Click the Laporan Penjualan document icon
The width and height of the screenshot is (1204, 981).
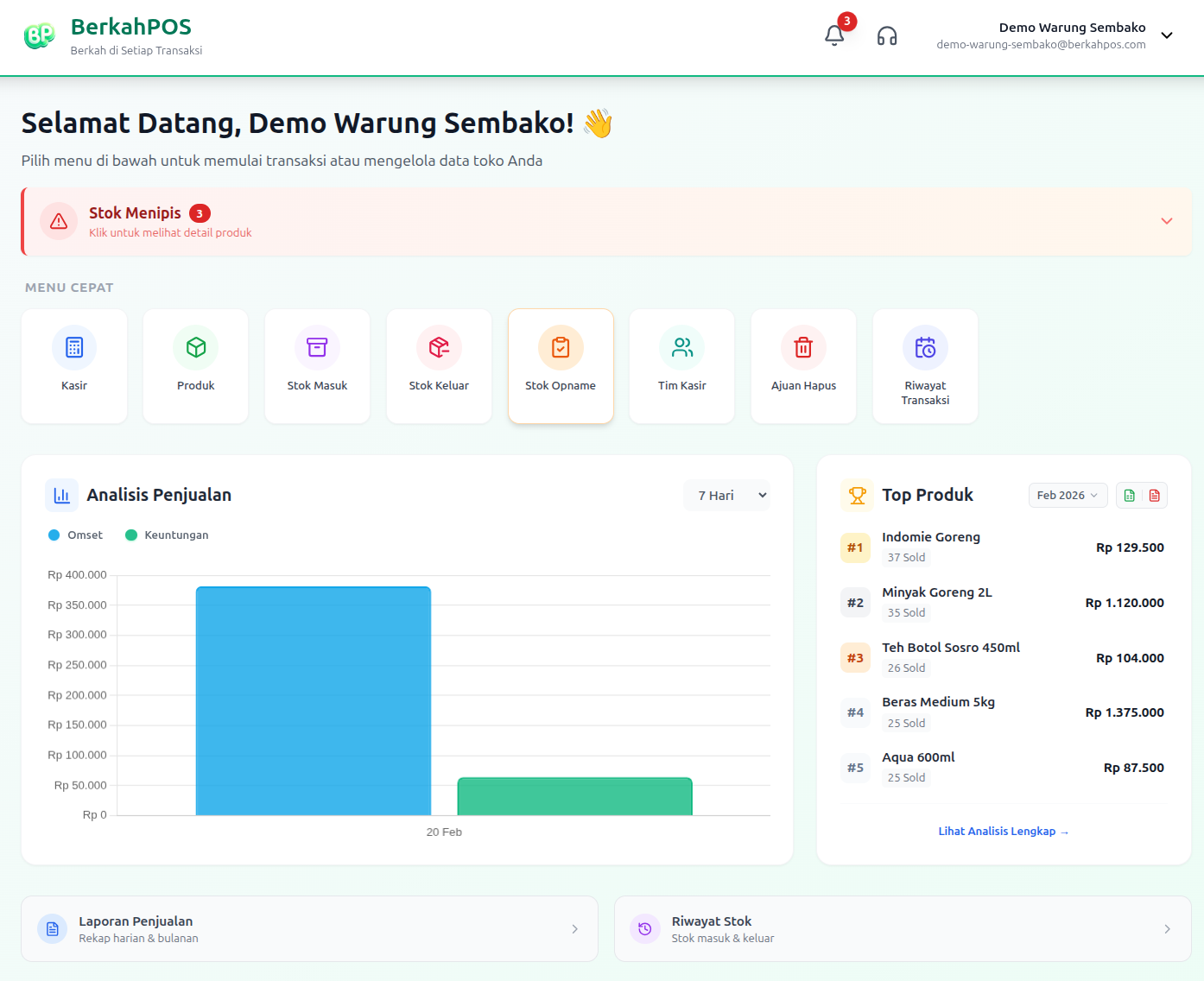(x=52, y=928)
